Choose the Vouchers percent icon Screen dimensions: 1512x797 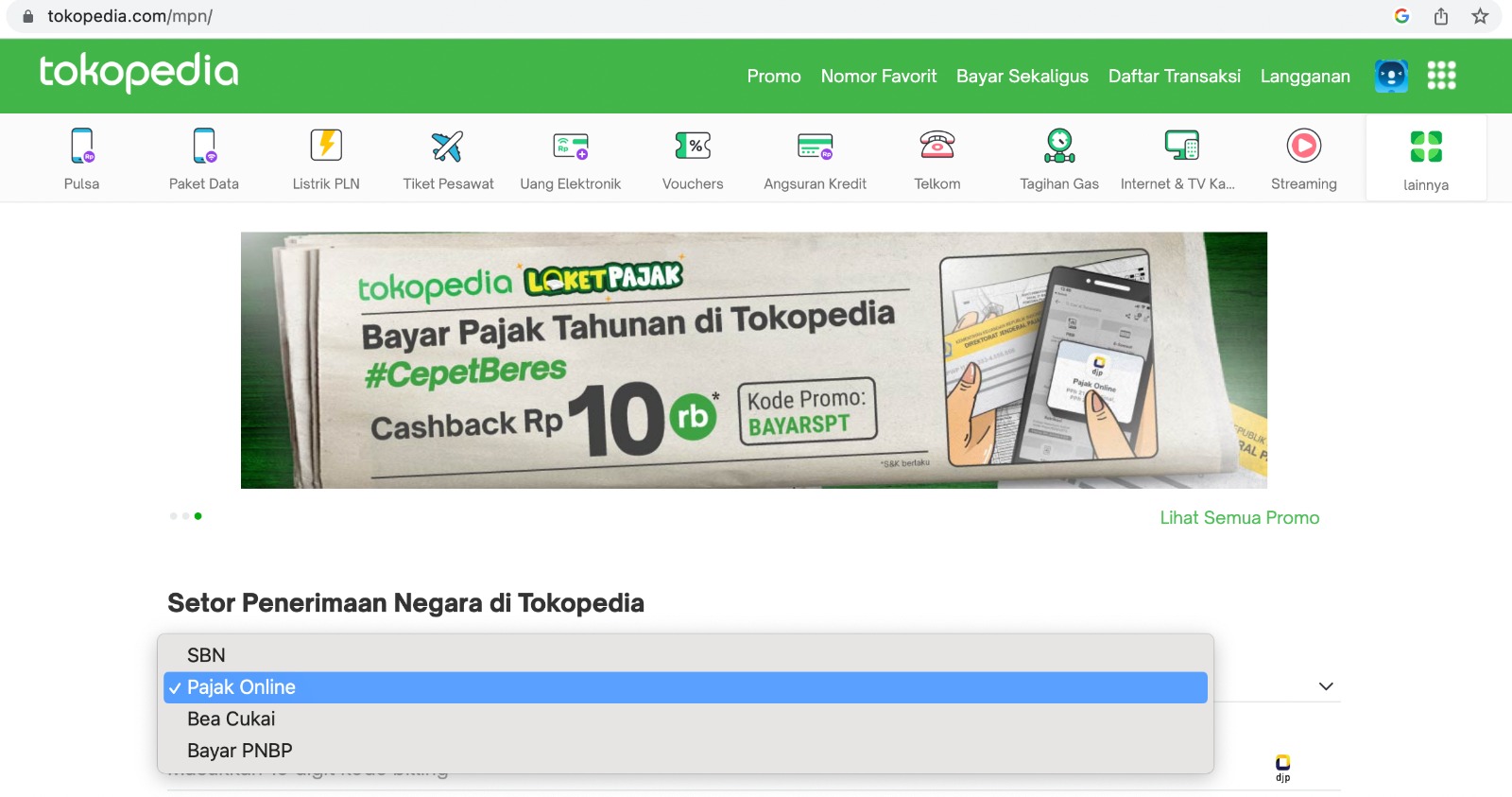click(693, 146)
